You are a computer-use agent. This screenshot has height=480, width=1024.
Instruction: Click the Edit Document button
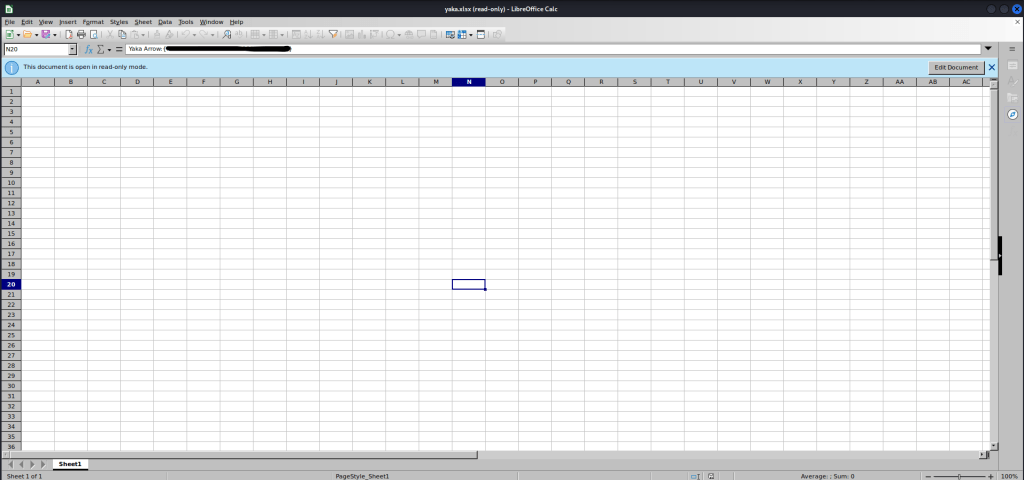pos(956,67)
